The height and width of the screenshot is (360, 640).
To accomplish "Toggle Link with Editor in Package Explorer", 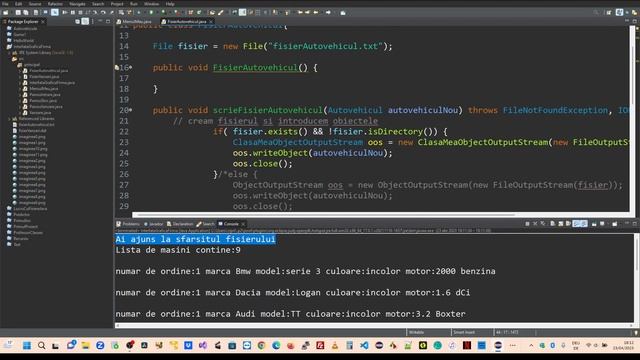I will point(85,21).
